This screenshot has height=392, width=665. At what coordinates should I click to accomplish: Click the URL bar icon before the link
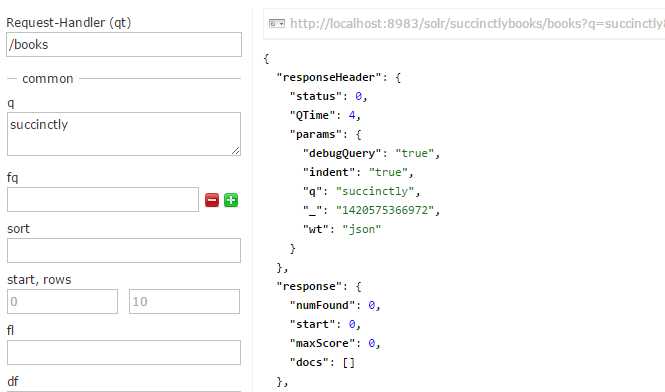click(277, 23)
